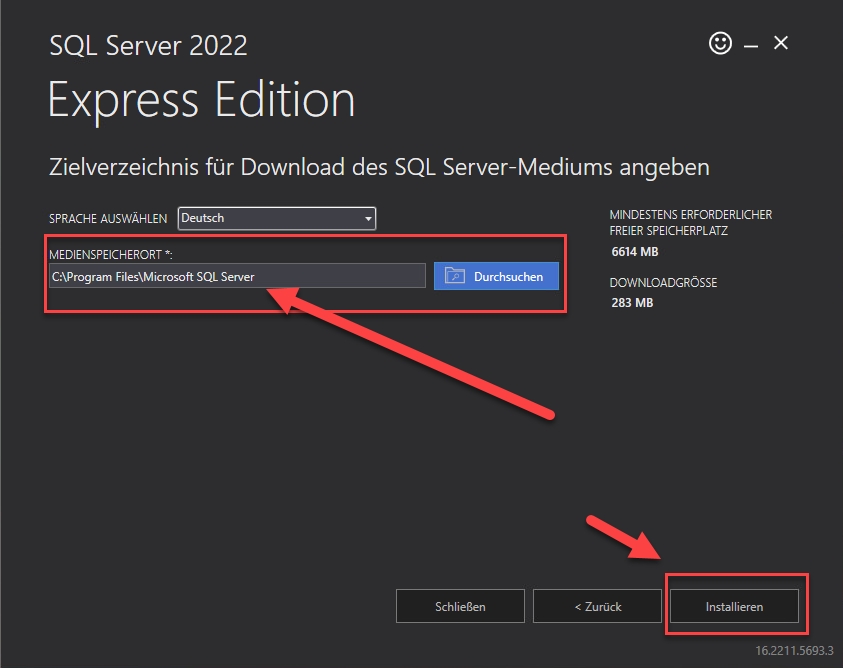Click the smiley feedback icon
843x668 pixels.
click(720, 43)
